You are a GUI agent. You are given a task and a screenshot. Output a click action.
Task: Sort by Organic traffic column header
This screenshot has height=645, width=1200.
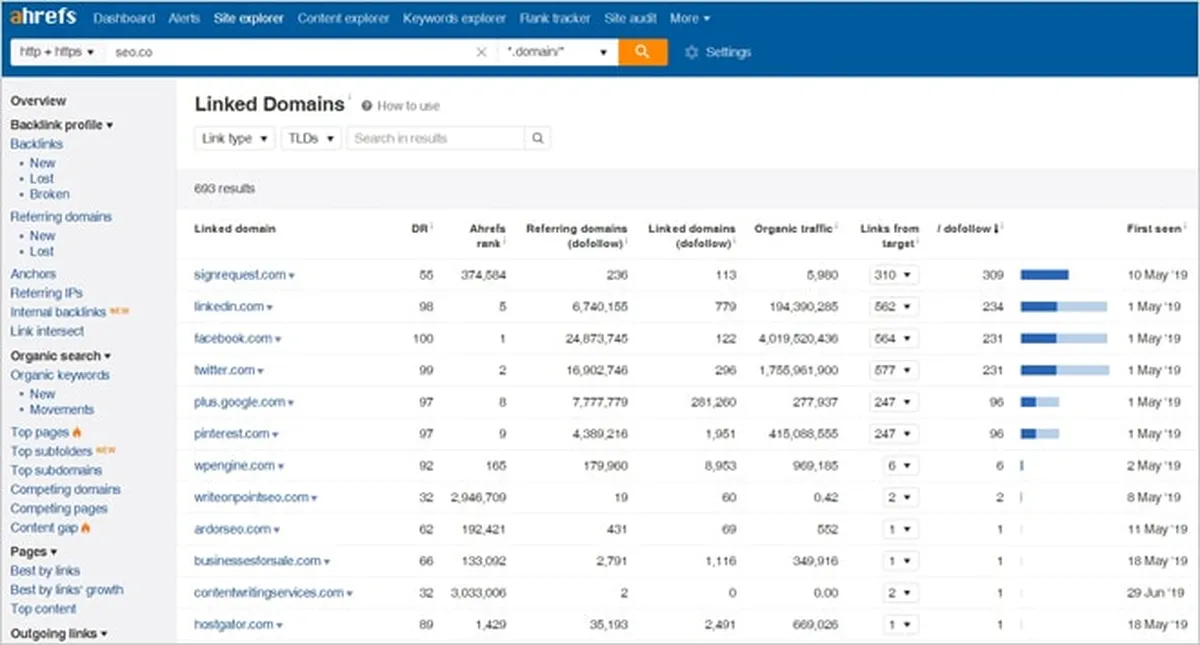coord(793,229)
